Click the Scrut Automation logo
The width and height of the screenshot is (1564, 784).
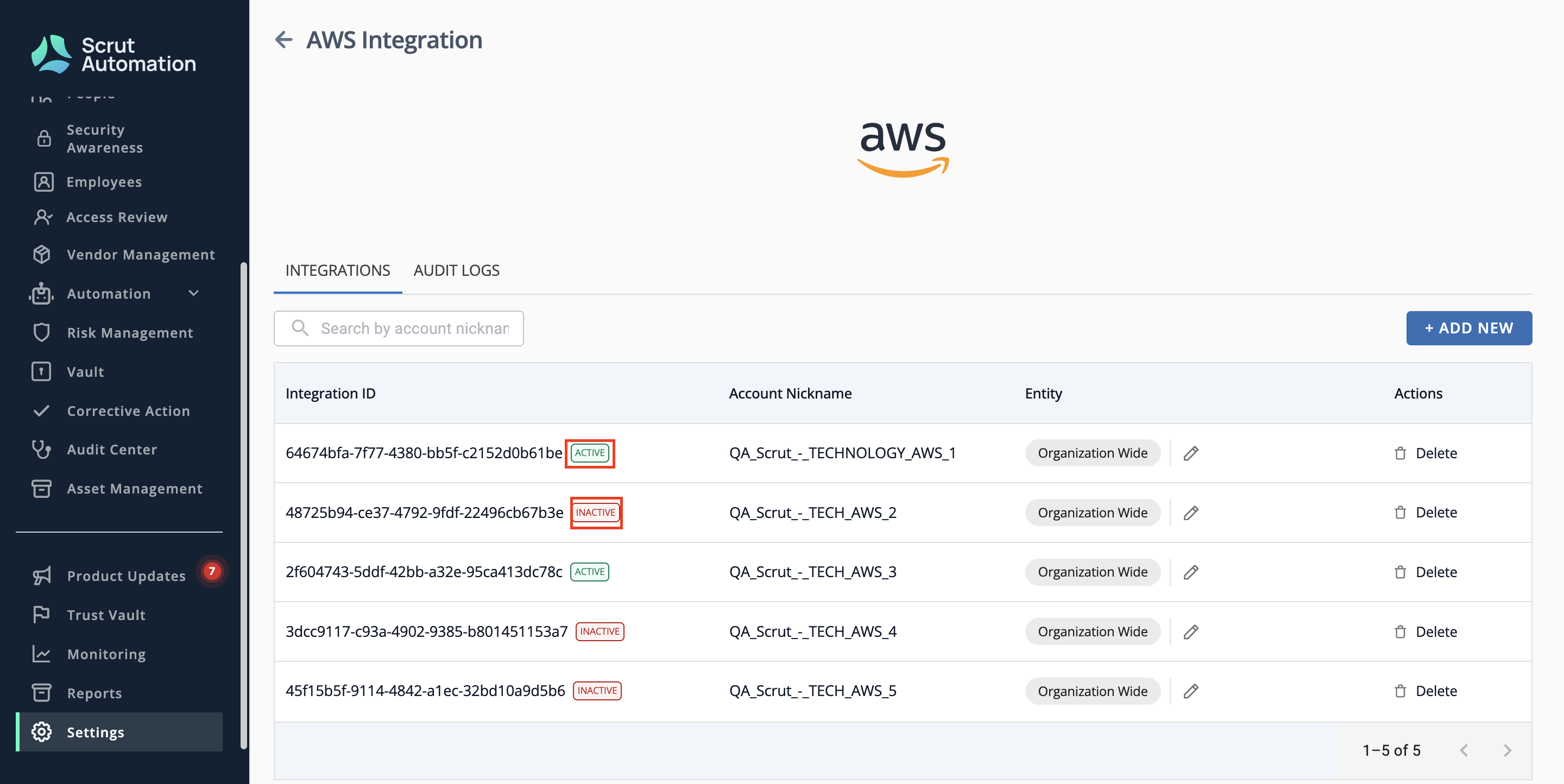114,54
